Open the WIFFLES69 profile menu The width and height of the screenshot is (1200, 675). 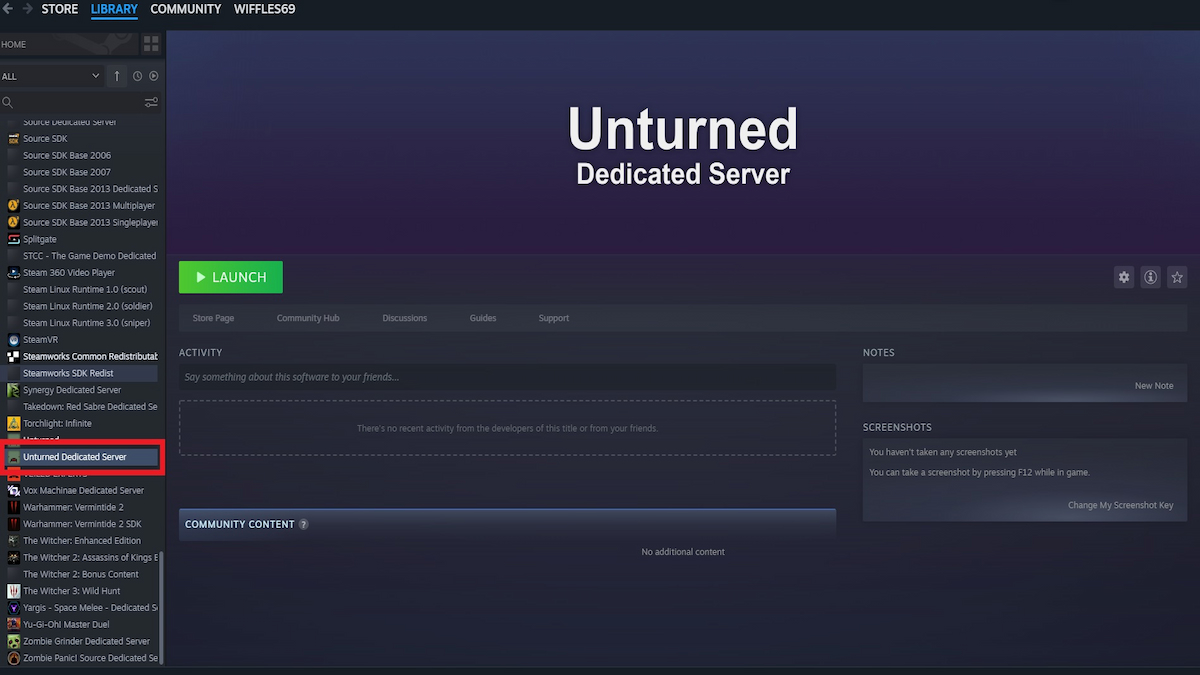(x=264, y=9)
